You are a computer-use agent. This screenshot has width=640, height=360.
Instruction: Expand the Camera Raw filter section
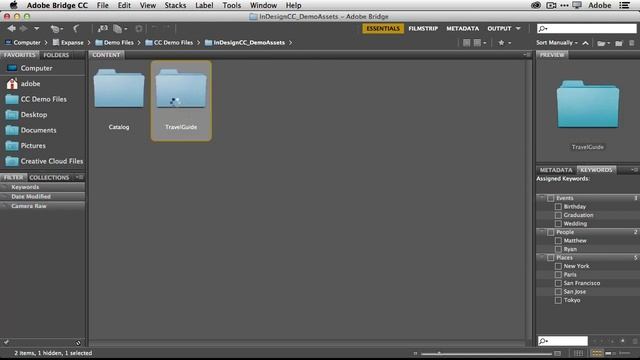(x=42, y=206)
